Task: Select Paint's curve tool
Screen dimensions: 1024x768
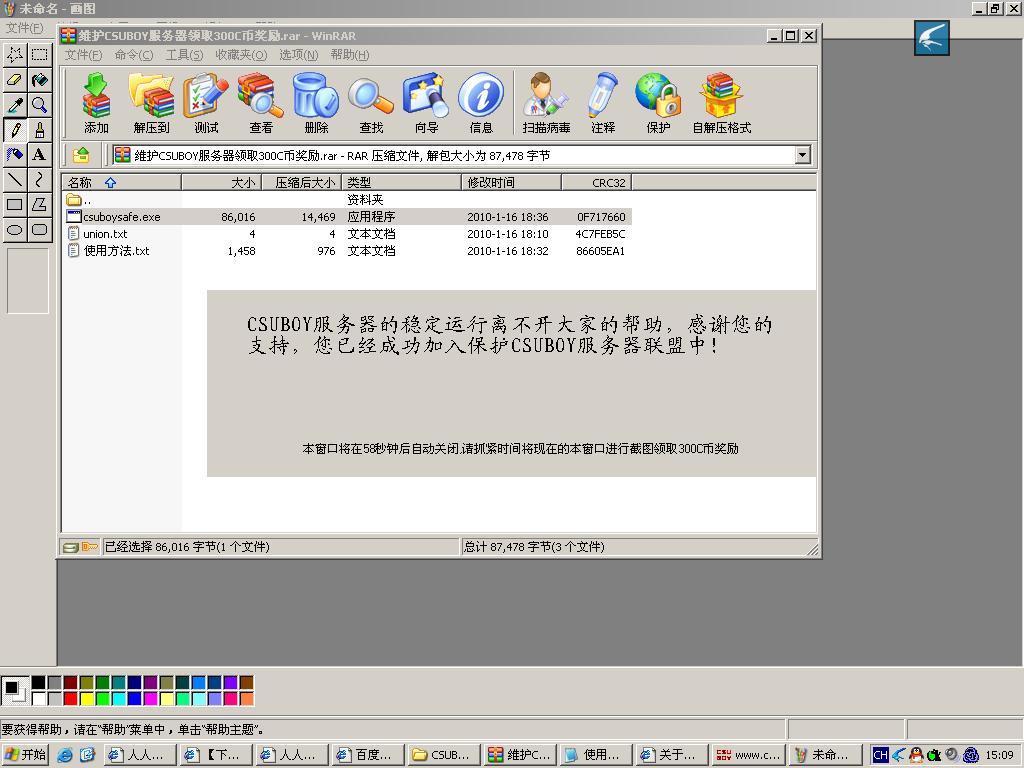Action: pyautogui.click(x=39, y=179)
